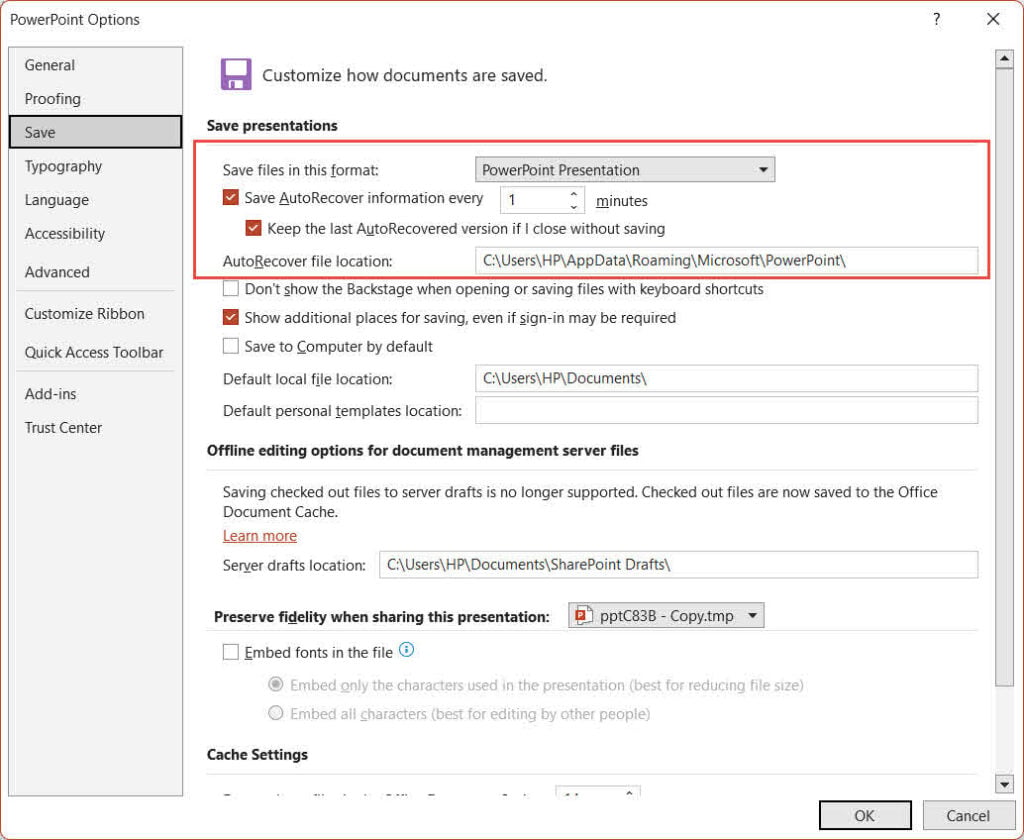Click the AutoRecover minutes number field
Screen dimensions: 1024x840
[534, 200]
